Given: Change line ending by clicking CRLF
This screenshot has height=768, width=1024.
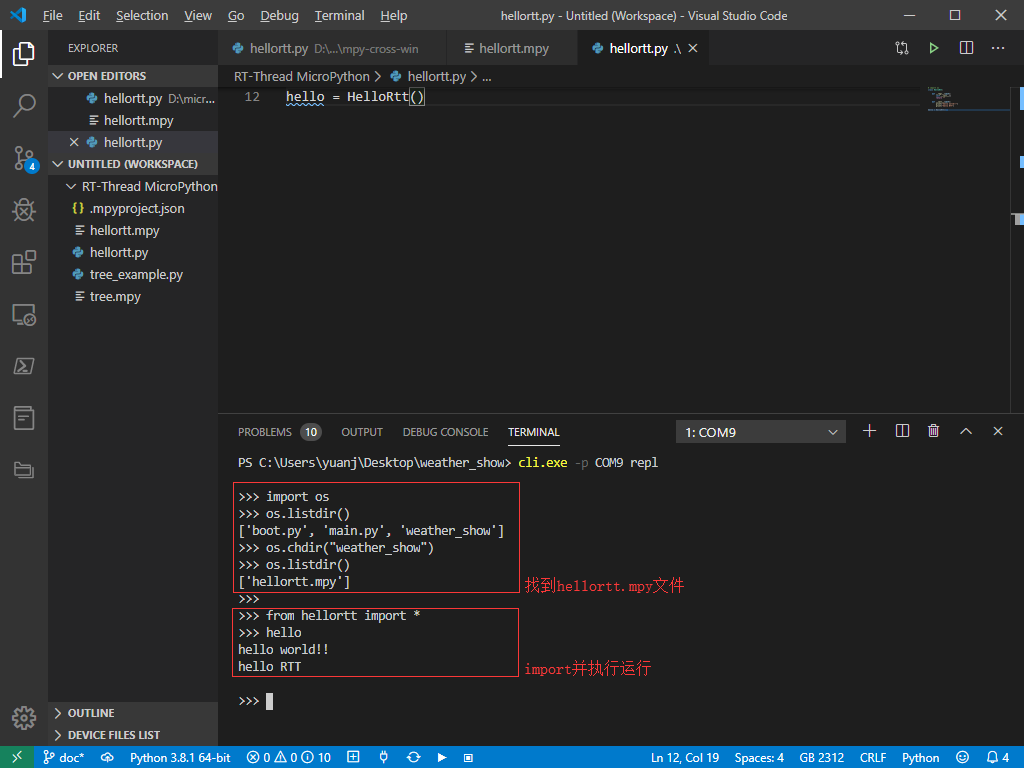Looking at the screenshot, I should [872, 757].
